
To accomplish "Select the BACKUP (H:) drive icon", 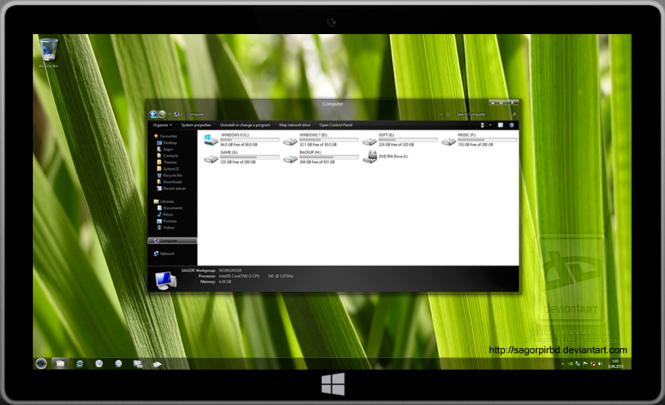I will (291, 159).
